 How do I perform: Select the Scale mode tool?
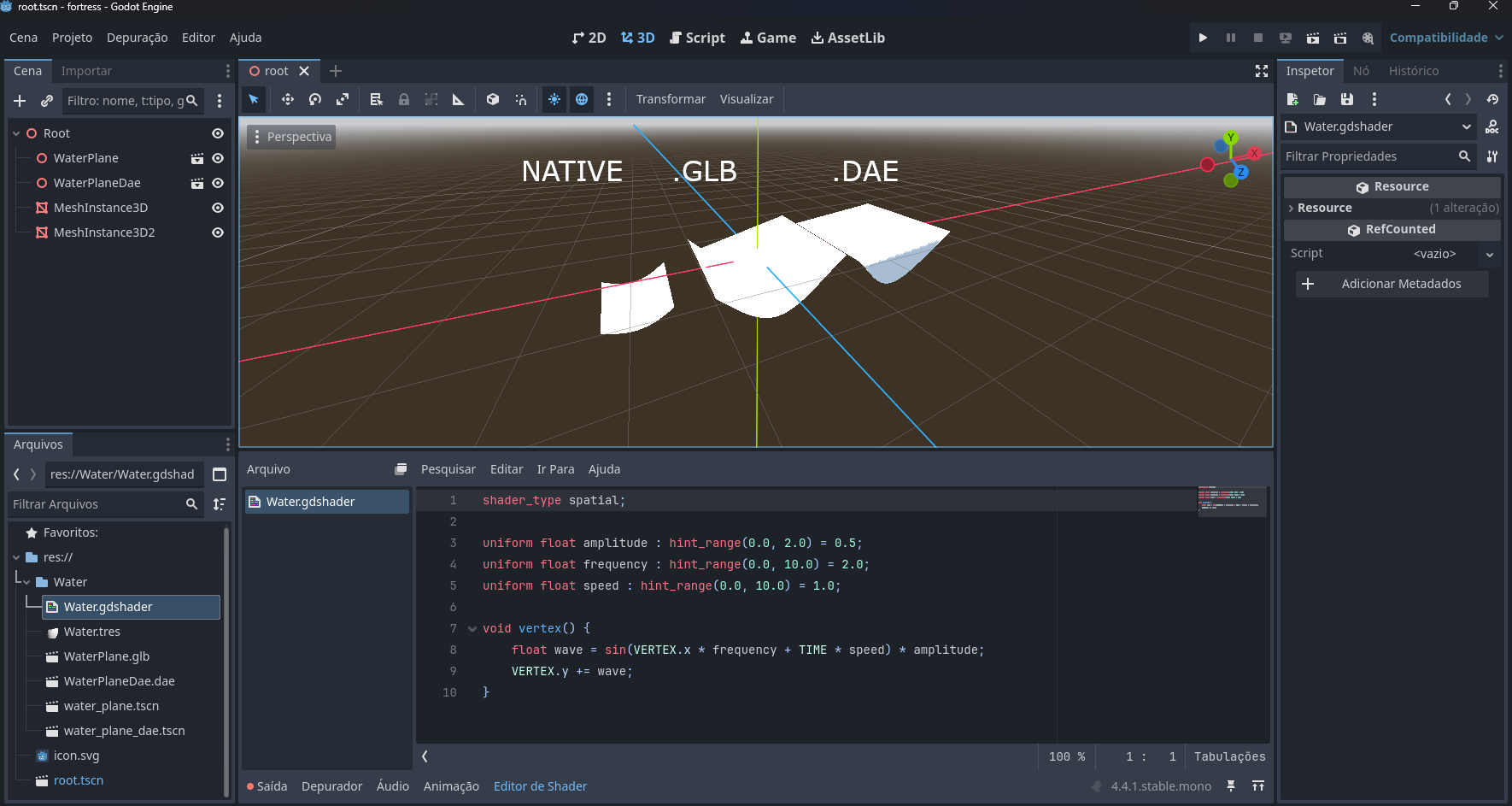point(343,100)
